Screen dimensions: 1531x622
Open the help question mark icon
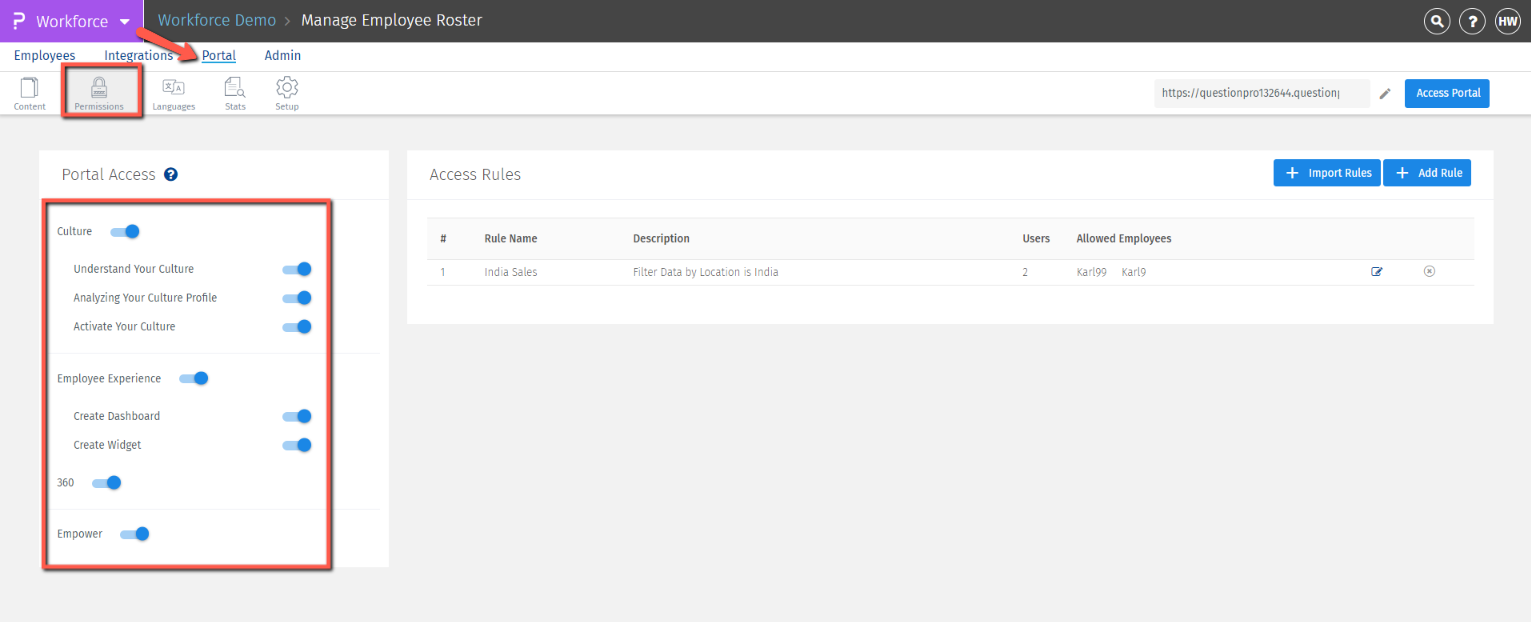(x=1472, y=21)
